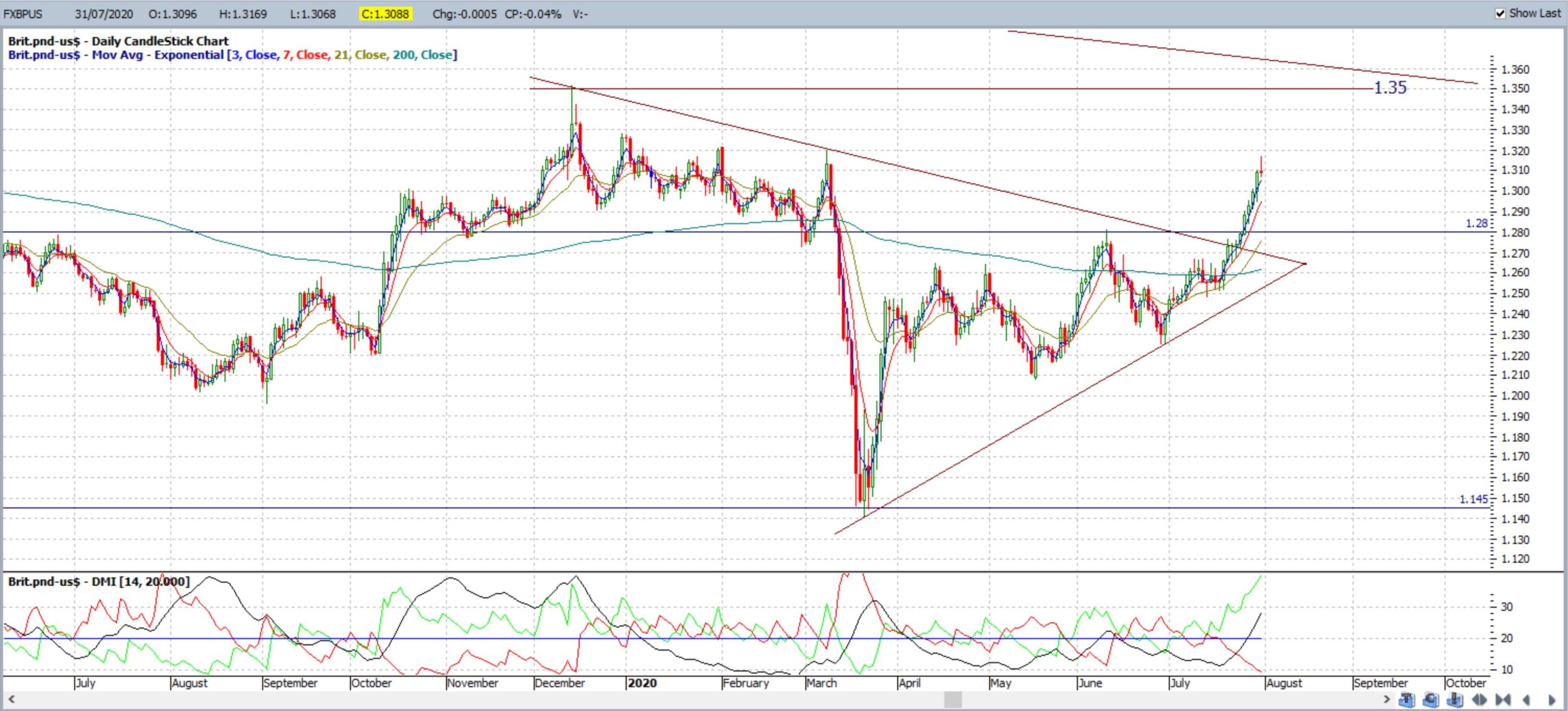
Task: Click the V:- volume value in header
Action: (580, 14)
